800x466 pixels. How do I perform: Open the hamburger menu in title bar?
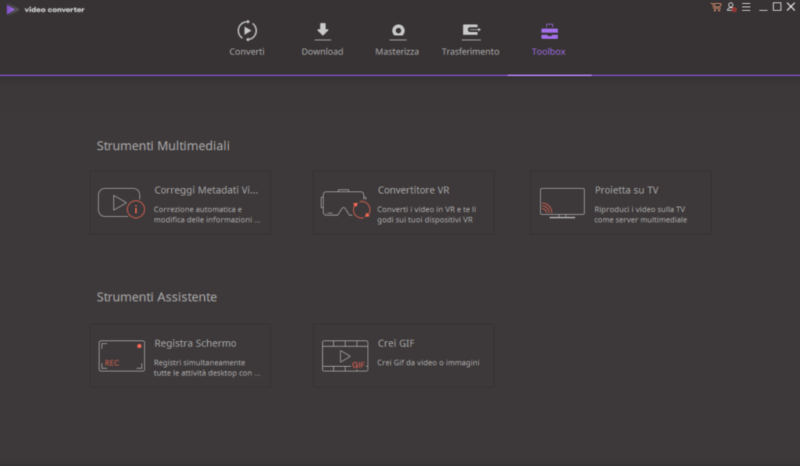click(746, 7)
